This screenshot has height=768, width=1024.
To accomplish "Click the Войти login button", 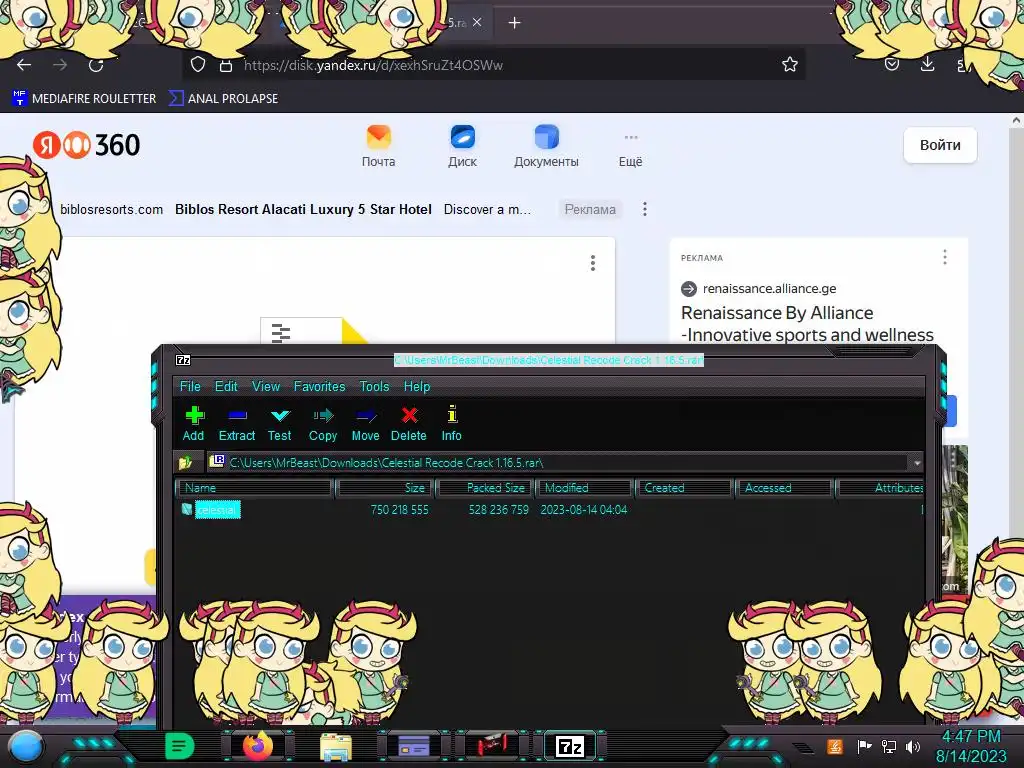I will (x=940, y=145).
